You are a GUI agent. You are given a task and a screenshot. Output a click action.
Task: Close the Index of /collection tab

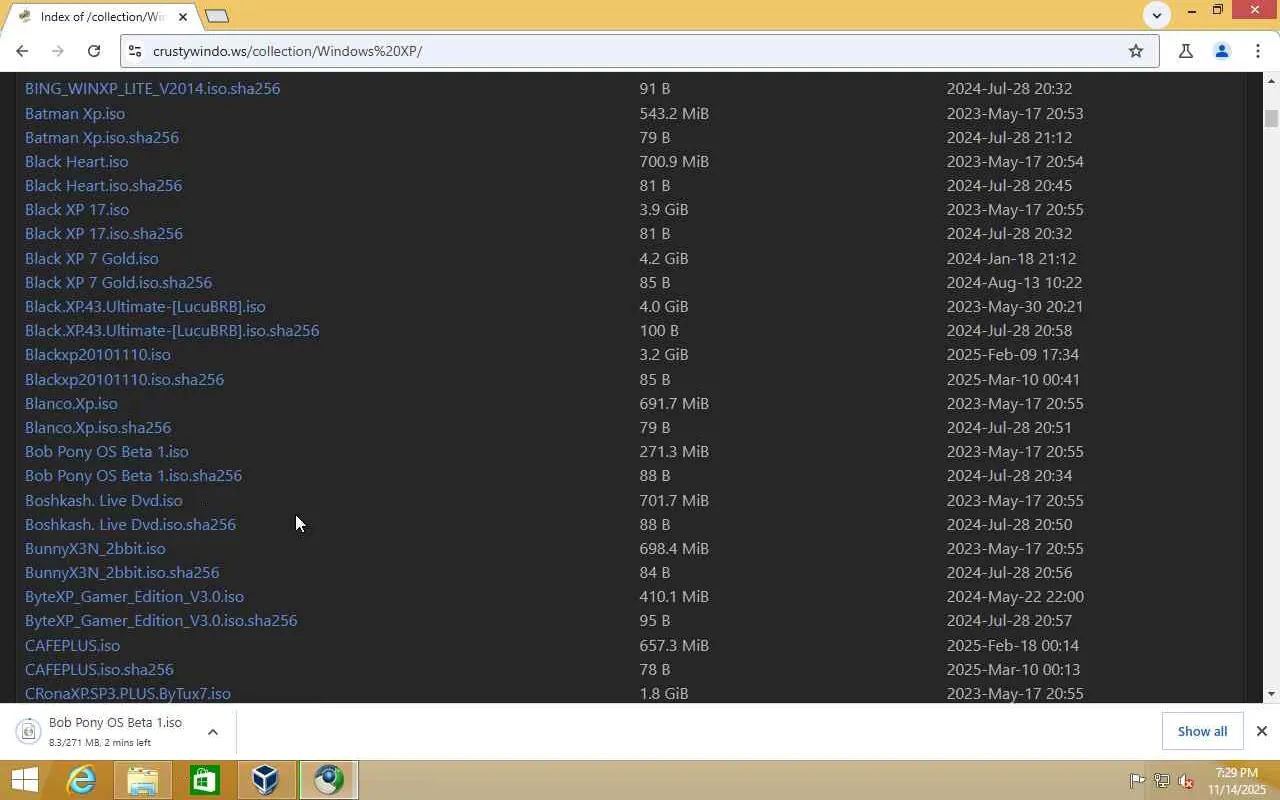[183, 16]
